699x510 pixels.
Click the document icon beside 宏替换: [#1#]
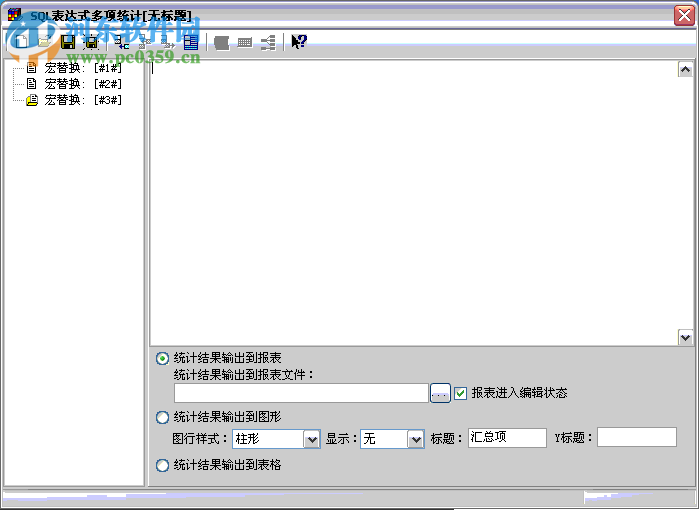tap(32, 68)
